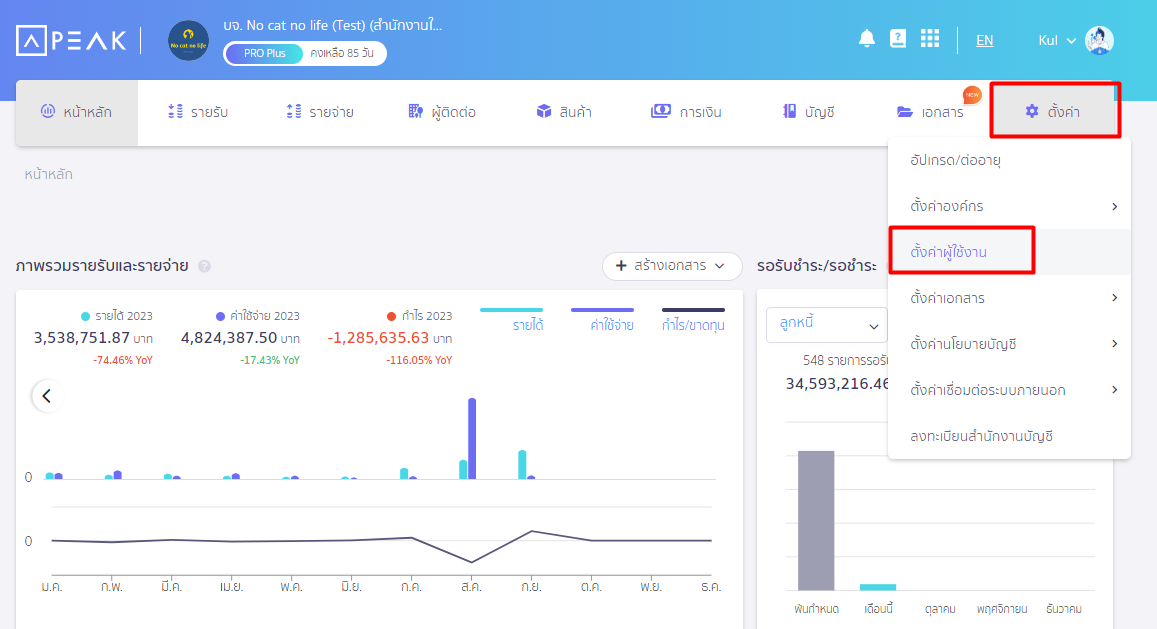This screenshot has height=629, width=1157.
Task: Click the -74.46% YoY figure
Action: coord(122,360)
